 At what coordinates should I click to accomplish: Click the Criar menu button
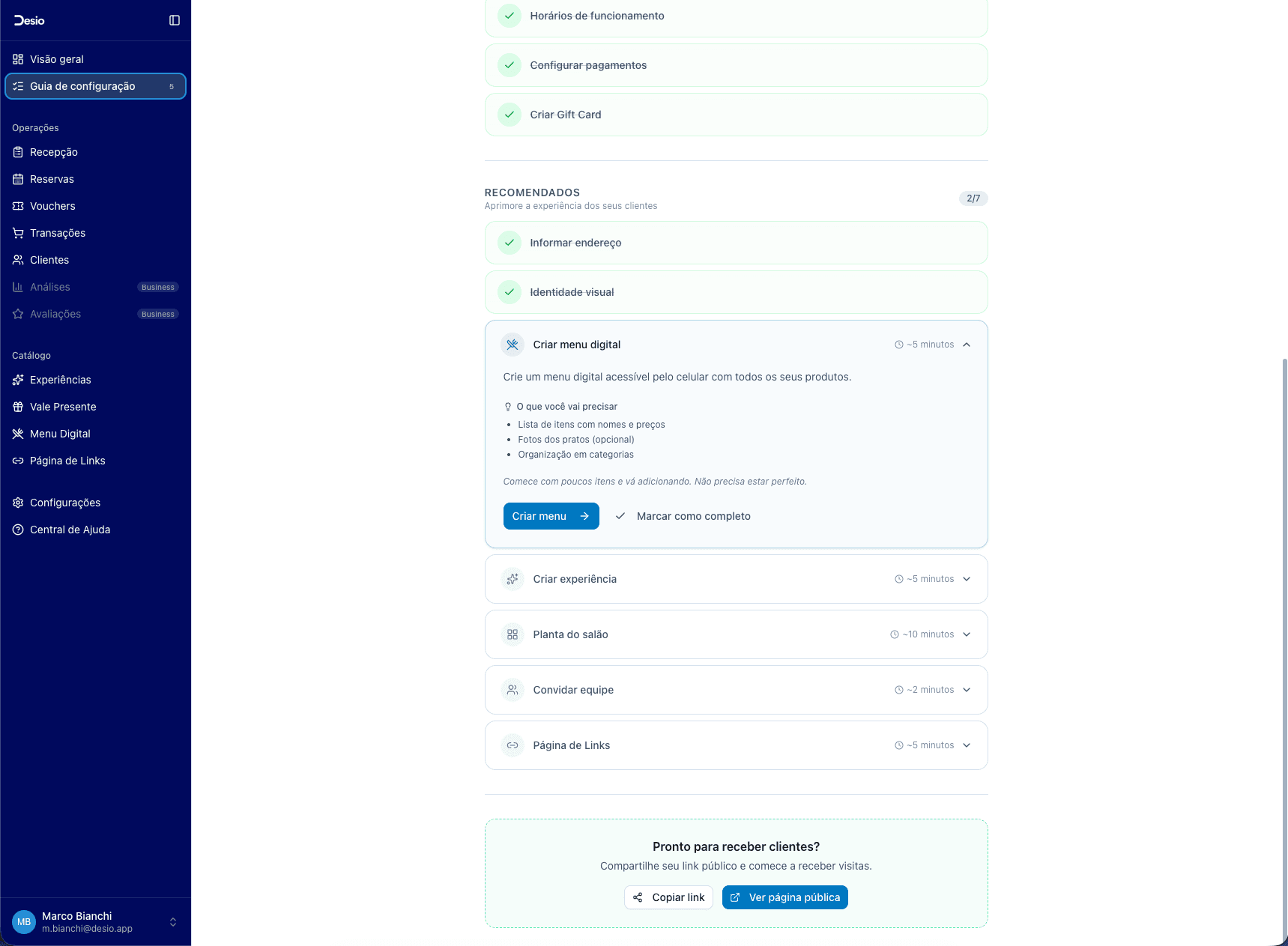tap(551, 516)
